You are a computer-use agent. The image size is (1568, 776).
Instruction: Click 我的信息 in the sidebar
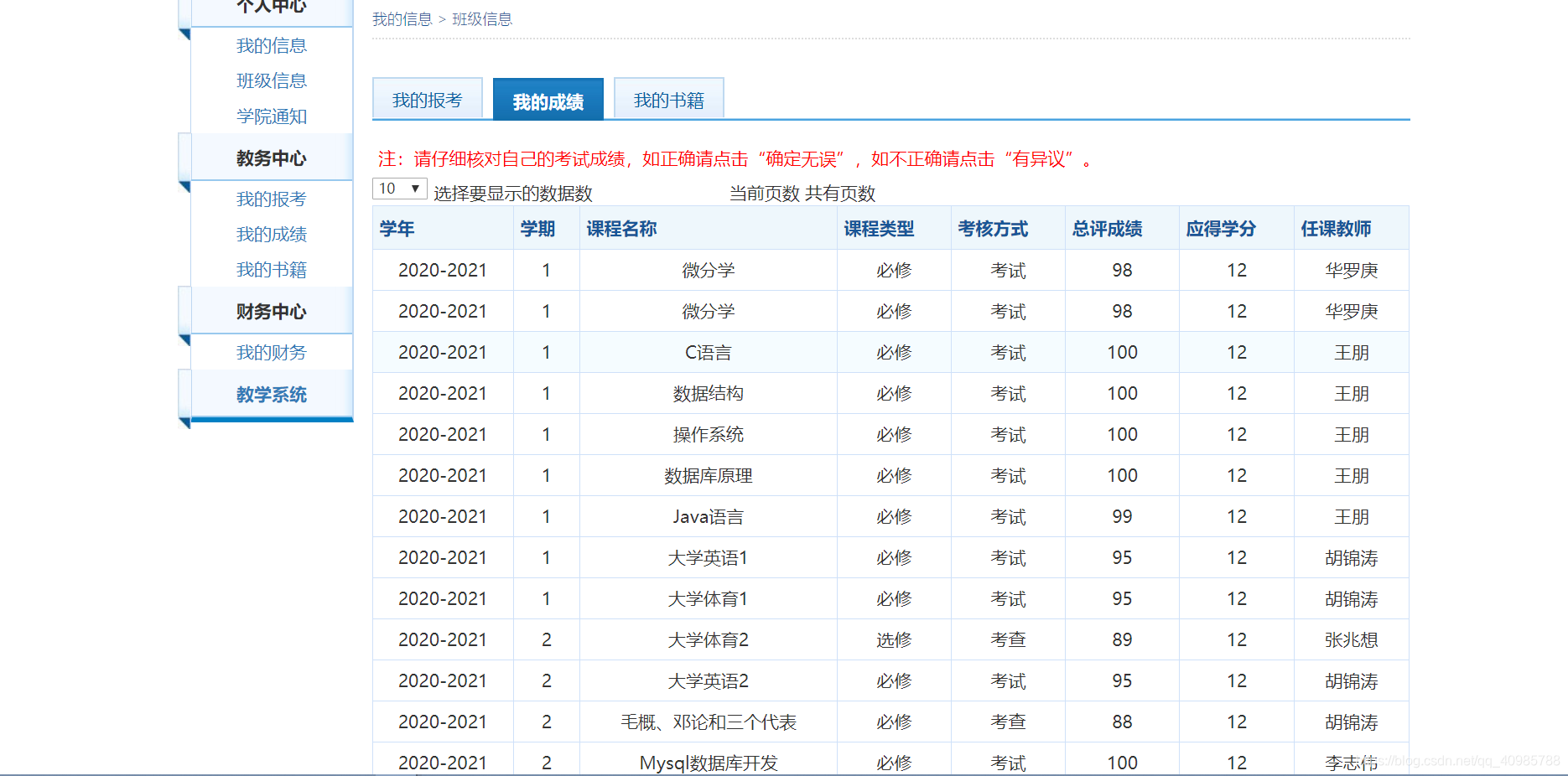272,45
